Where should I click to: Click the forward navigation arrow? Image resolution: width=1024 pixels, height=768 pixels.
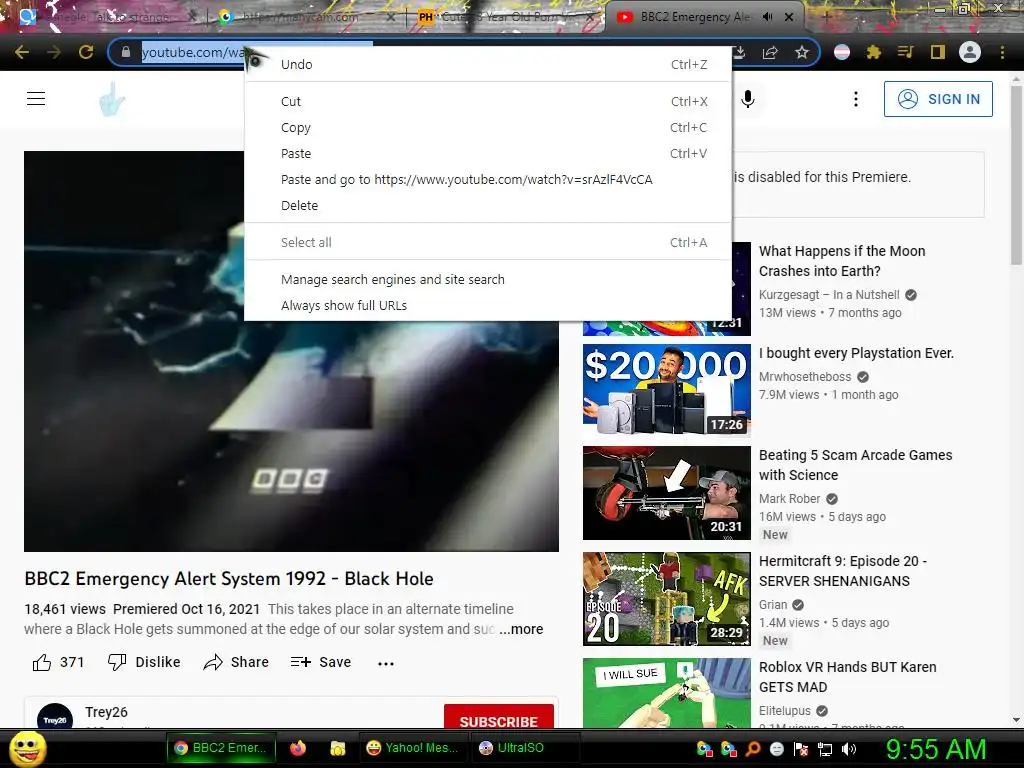[x=54, y=52]
